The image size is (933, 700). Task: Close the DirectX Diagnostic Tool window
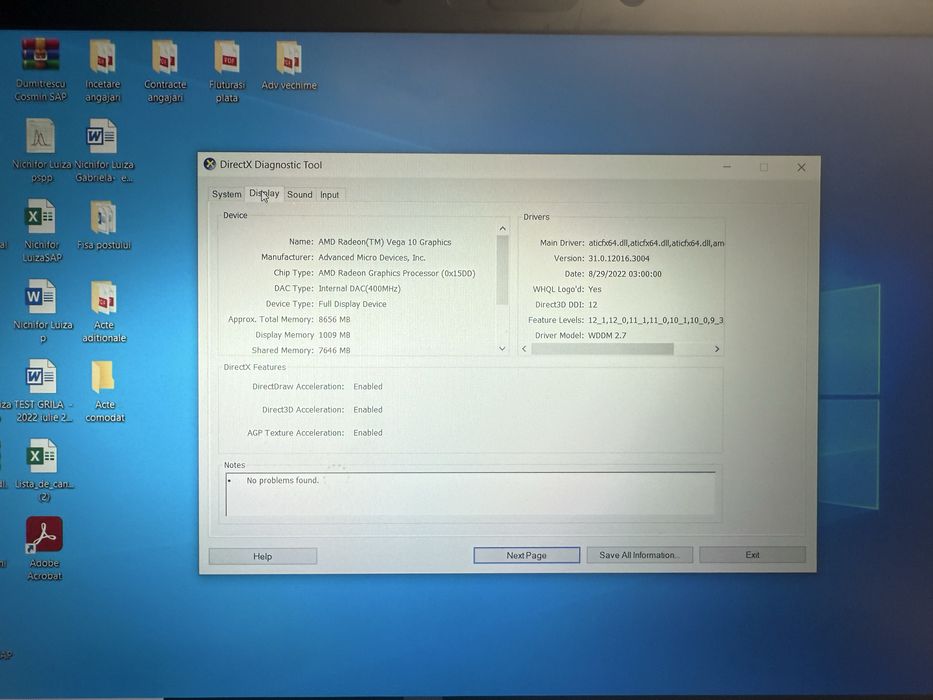[801, 167]
